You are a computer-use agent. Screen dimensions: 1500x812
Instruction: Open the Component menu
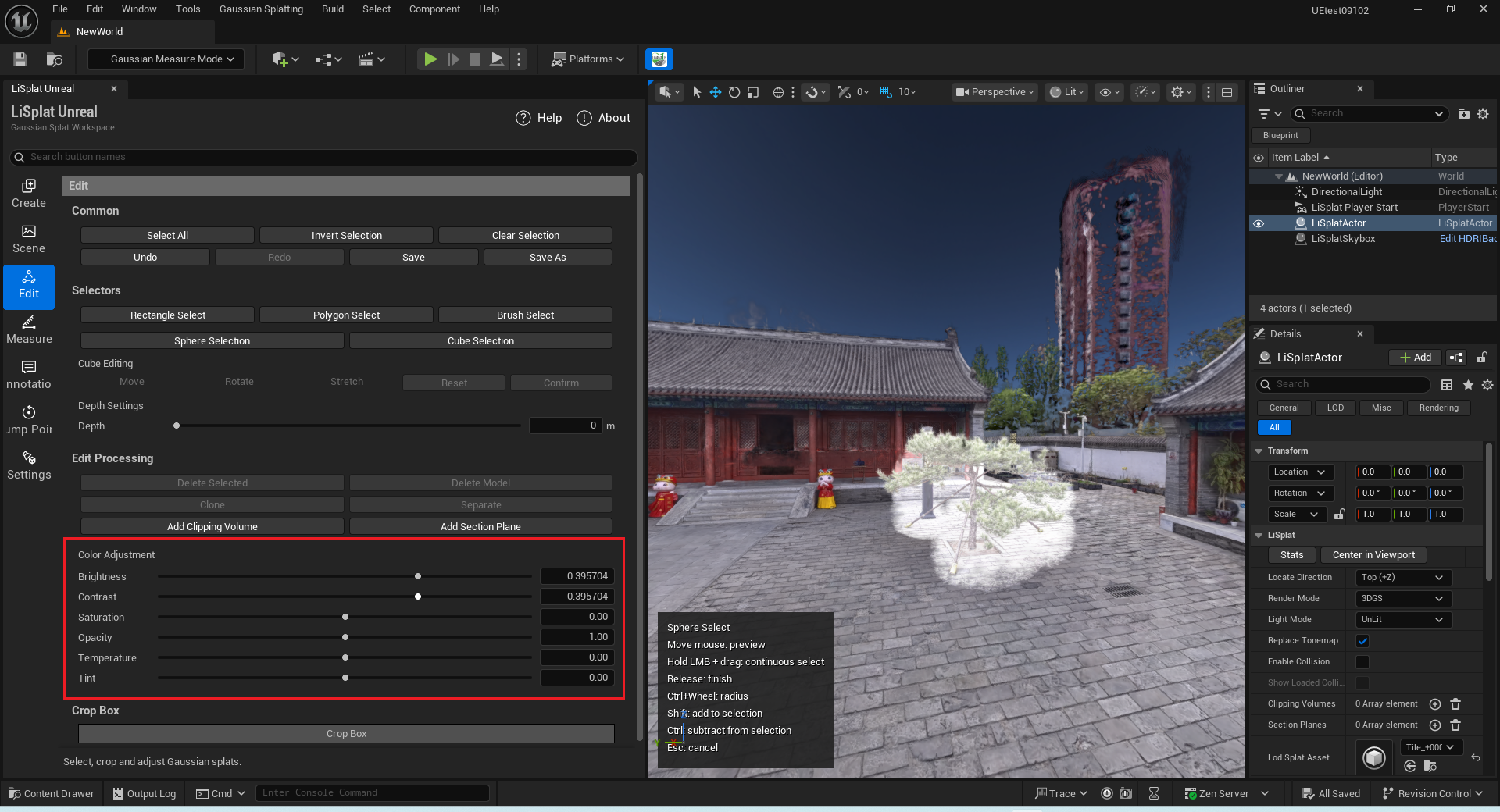[434, 9]
